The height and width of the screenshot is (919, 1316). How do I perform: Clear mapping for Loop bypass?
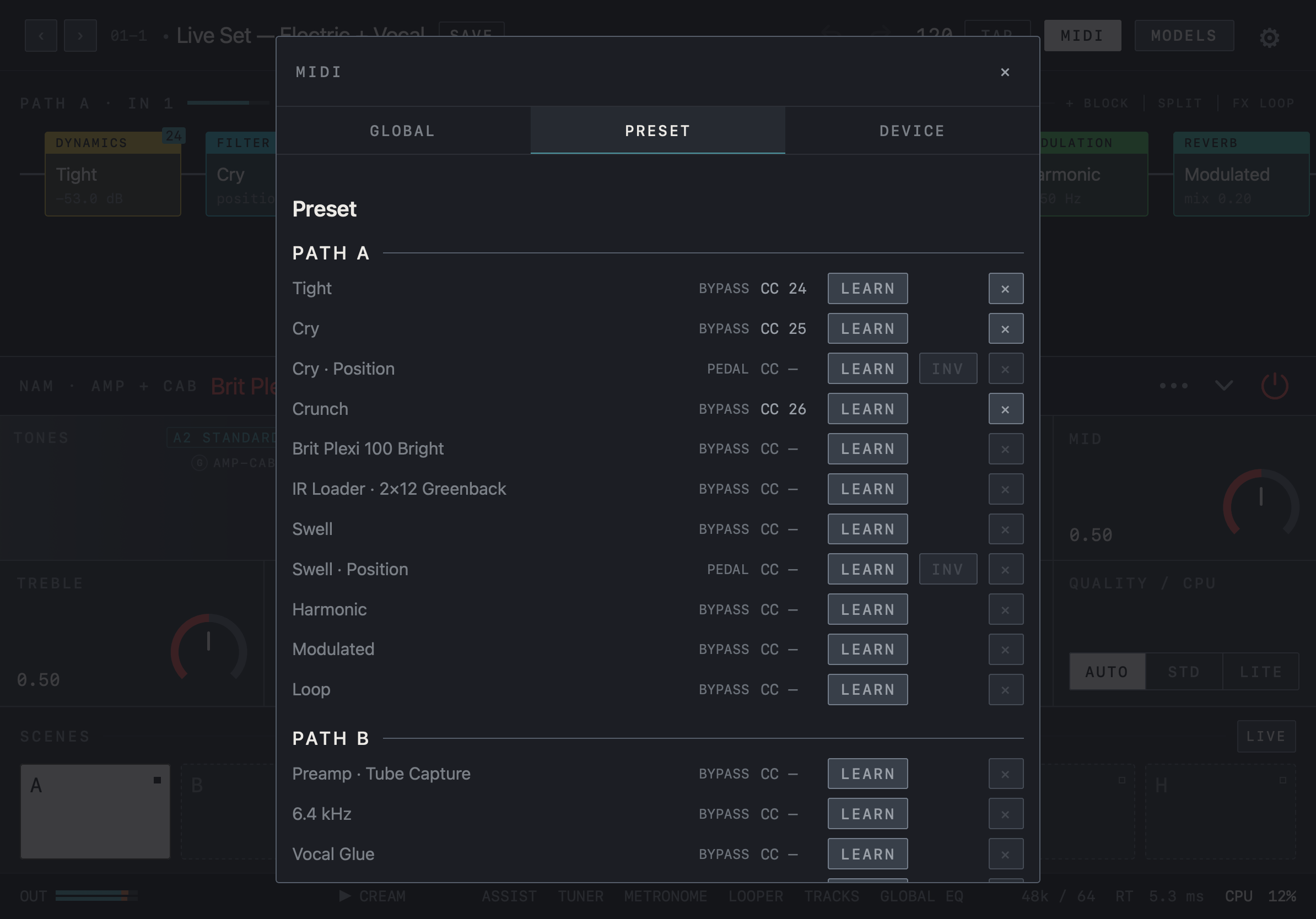pos(1005,690)
